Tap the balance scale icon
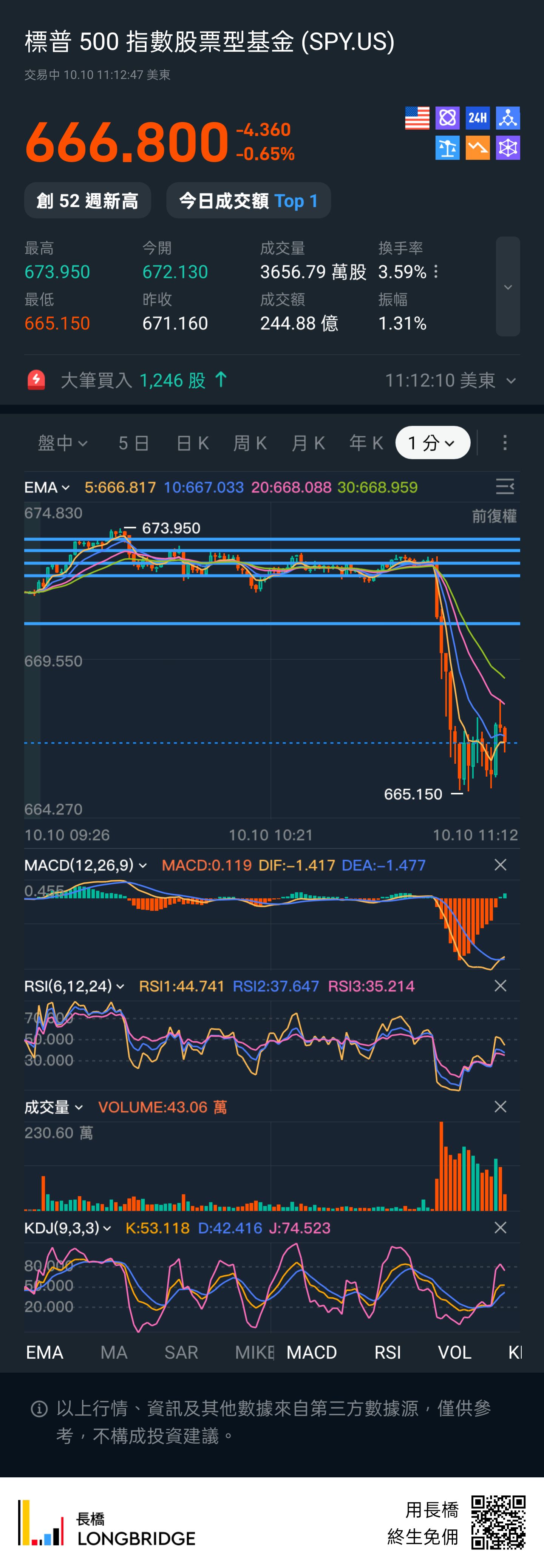544x1568 pixels. coord(447,148)
